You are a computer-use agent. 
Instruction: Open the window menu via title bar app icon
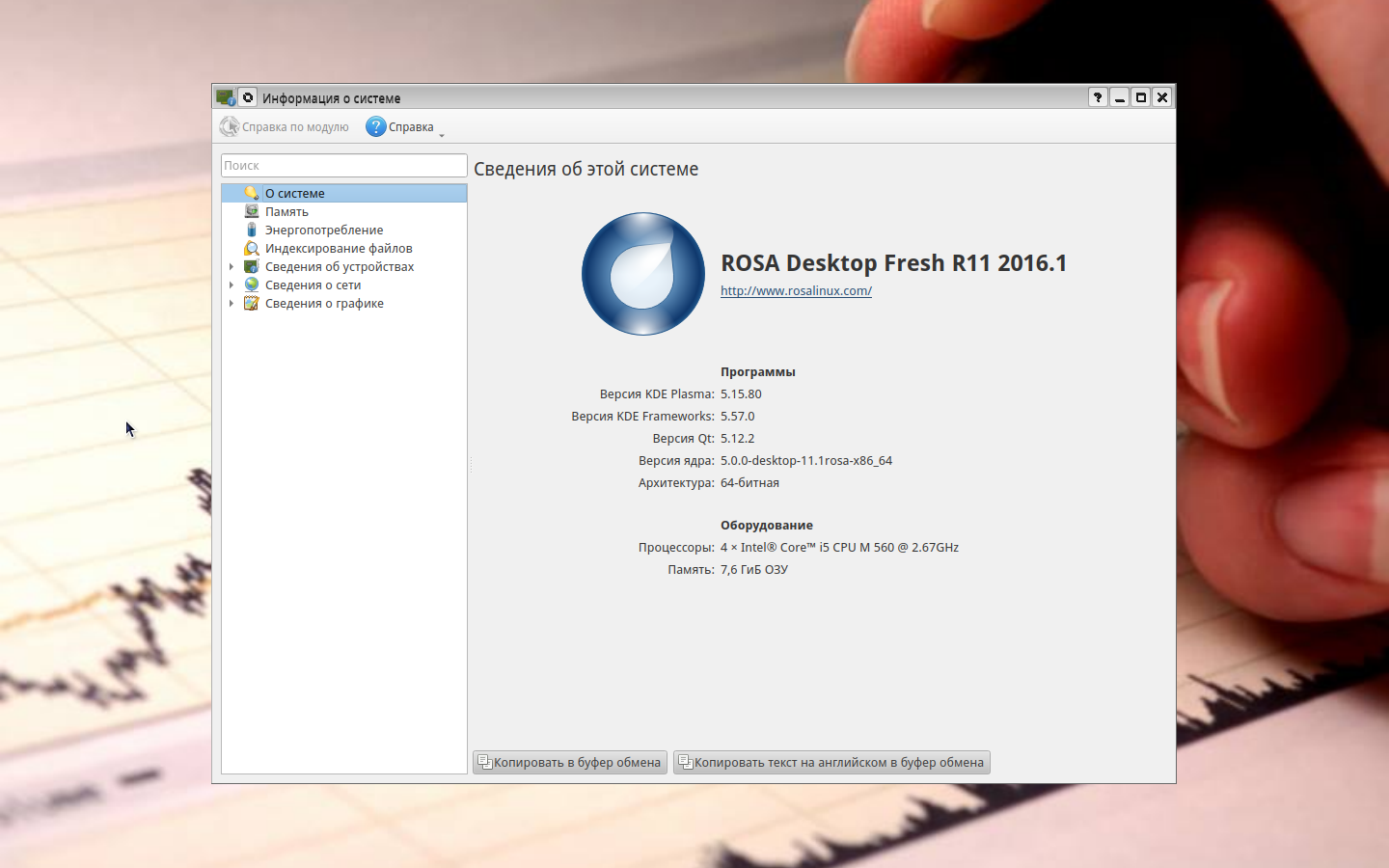(226, 97)
